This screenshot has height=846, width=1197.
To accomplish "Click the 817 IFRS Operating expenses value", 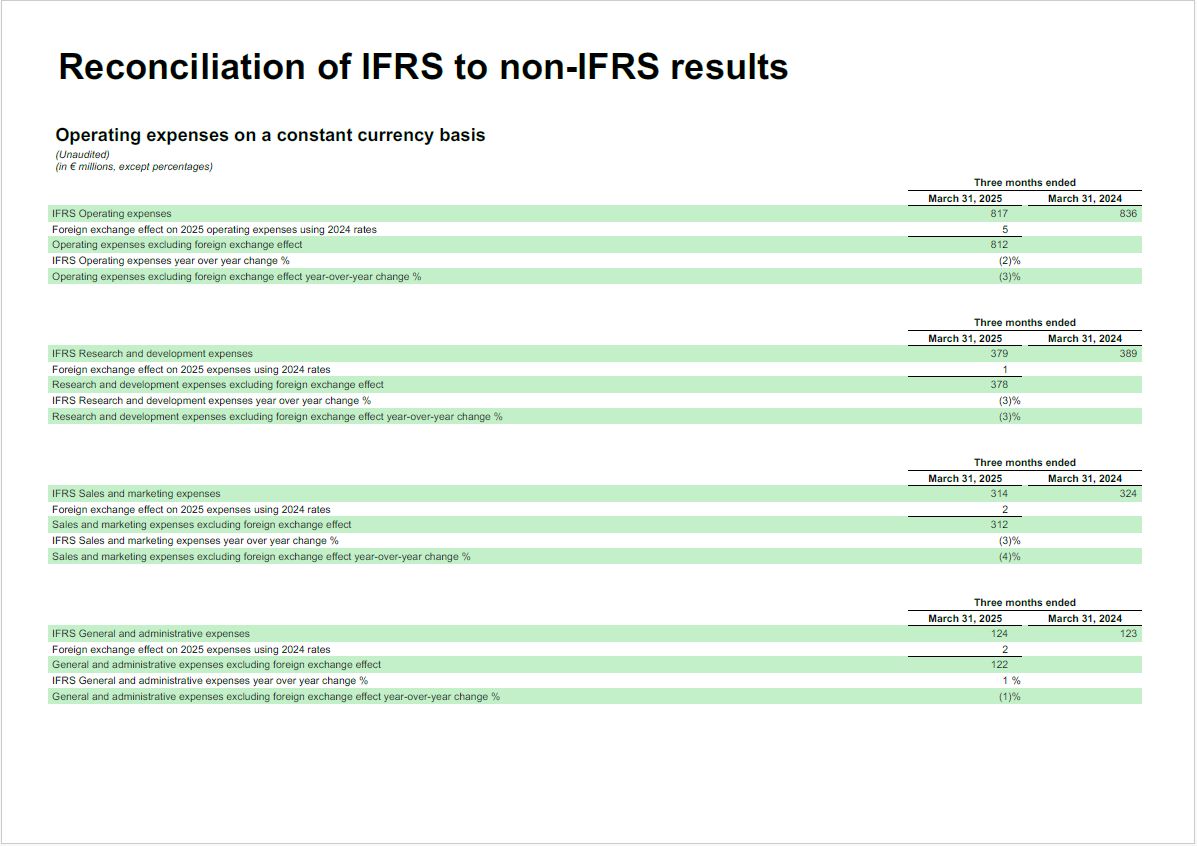I will pyautogui.click(x=998, y=214).
